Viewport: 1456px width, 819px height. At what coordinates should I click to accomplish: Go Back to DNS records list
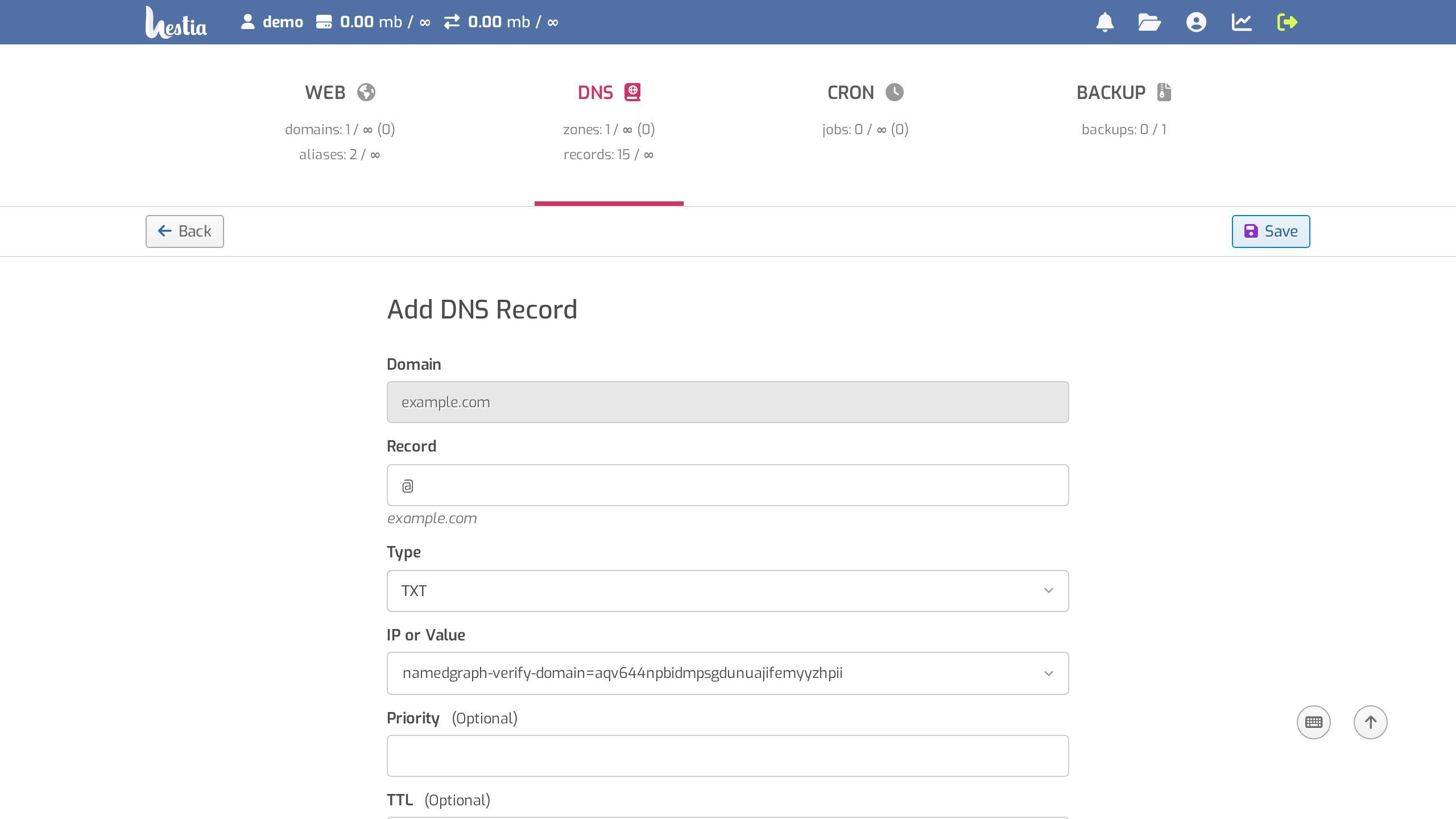click(x=184, y=231)
